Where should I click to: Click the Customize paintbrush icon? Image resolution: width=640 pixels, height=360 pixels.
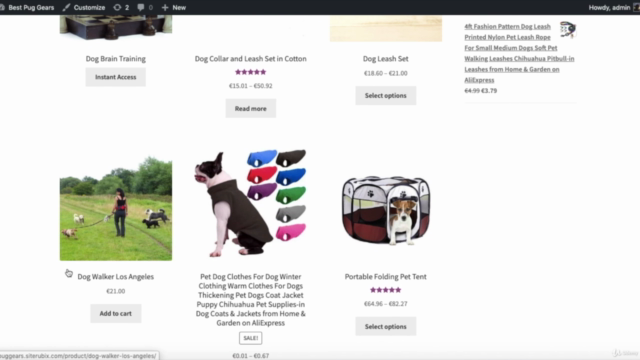[x=67, y=7]
